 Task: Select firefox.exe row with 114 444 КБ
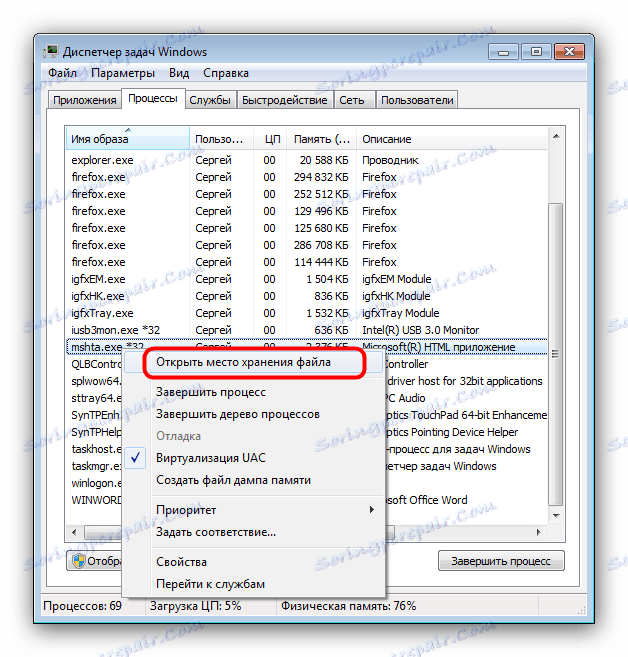(307, 262)
